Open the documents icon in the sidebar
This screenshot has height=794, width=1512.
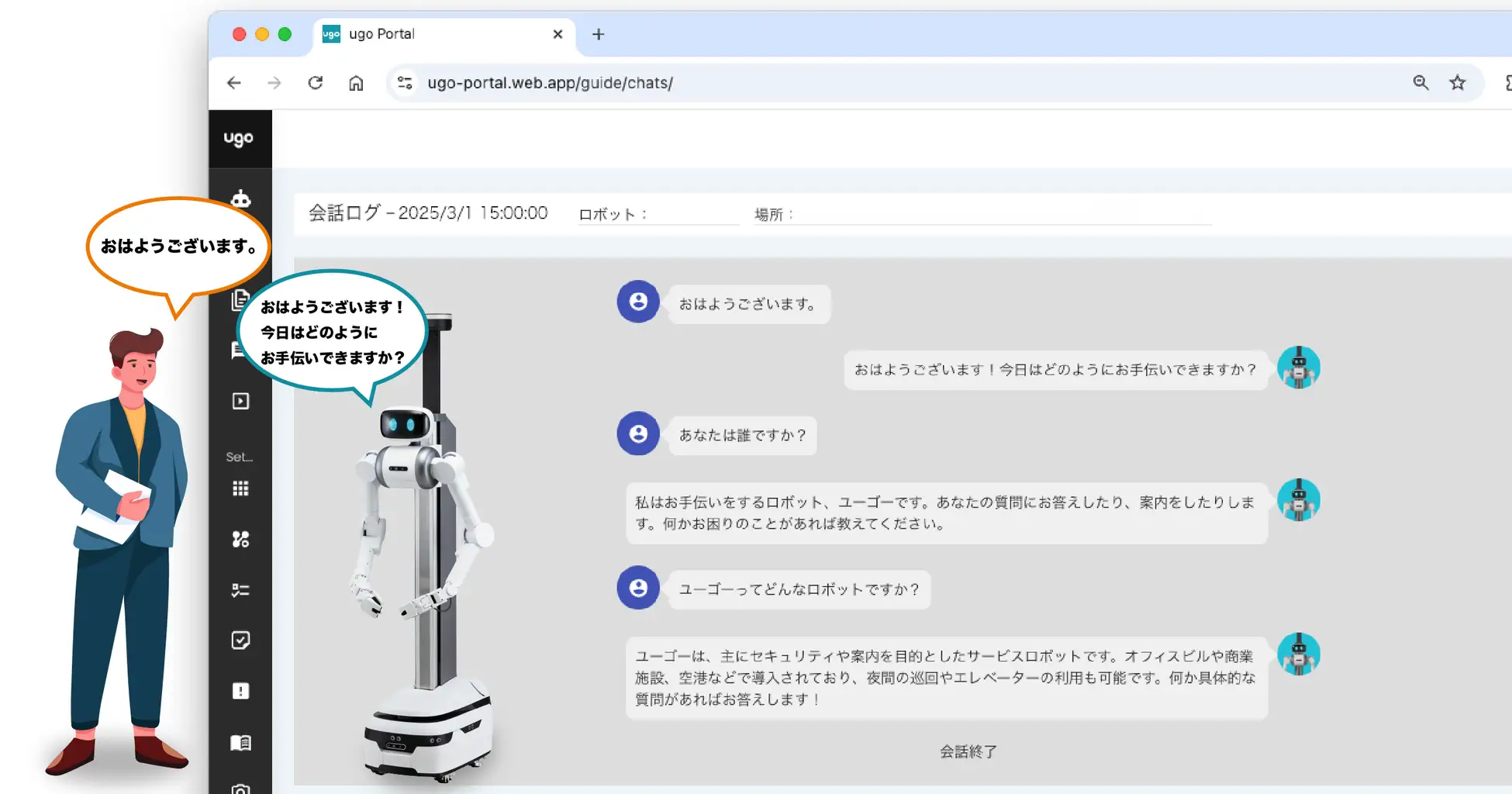[240, 300]
